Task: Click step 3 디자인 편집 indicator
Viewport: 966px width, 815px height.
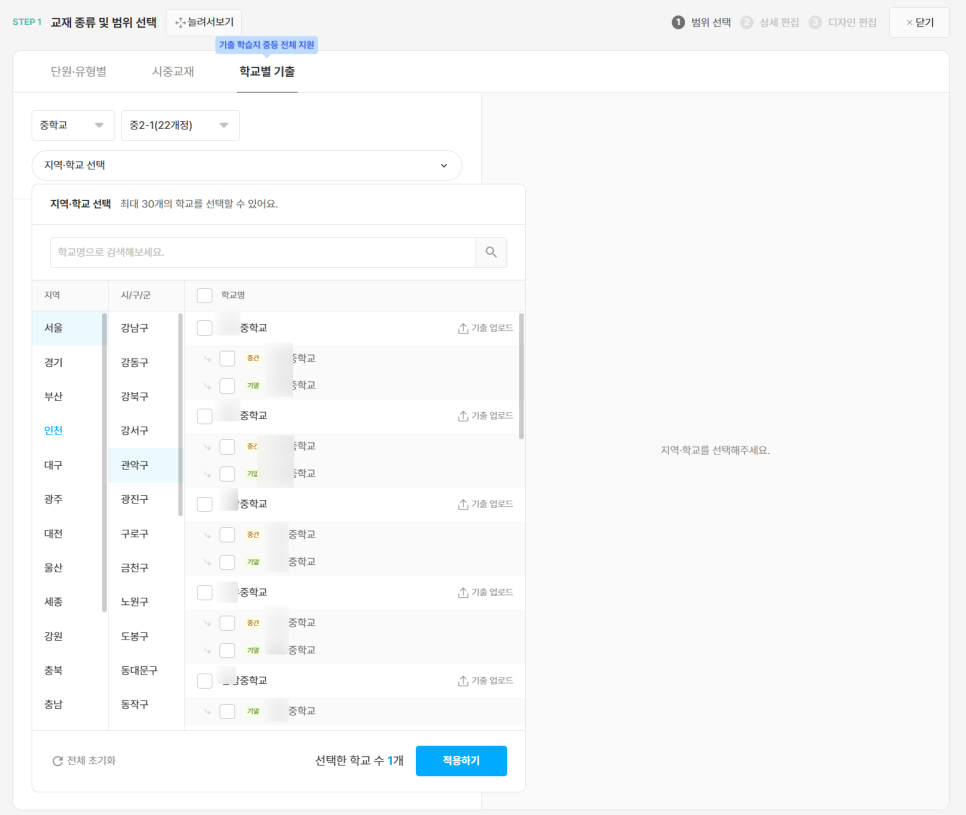Action: pyautogui.click(x=843, y=23)
